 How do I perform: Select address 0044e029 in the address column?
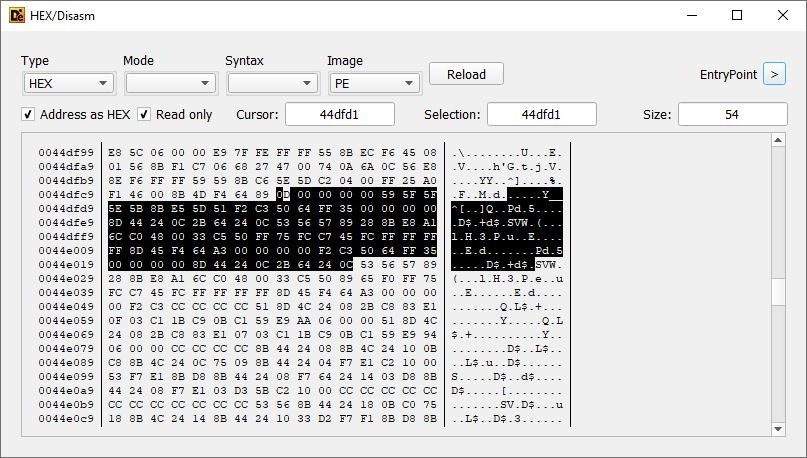pos(66,278)
